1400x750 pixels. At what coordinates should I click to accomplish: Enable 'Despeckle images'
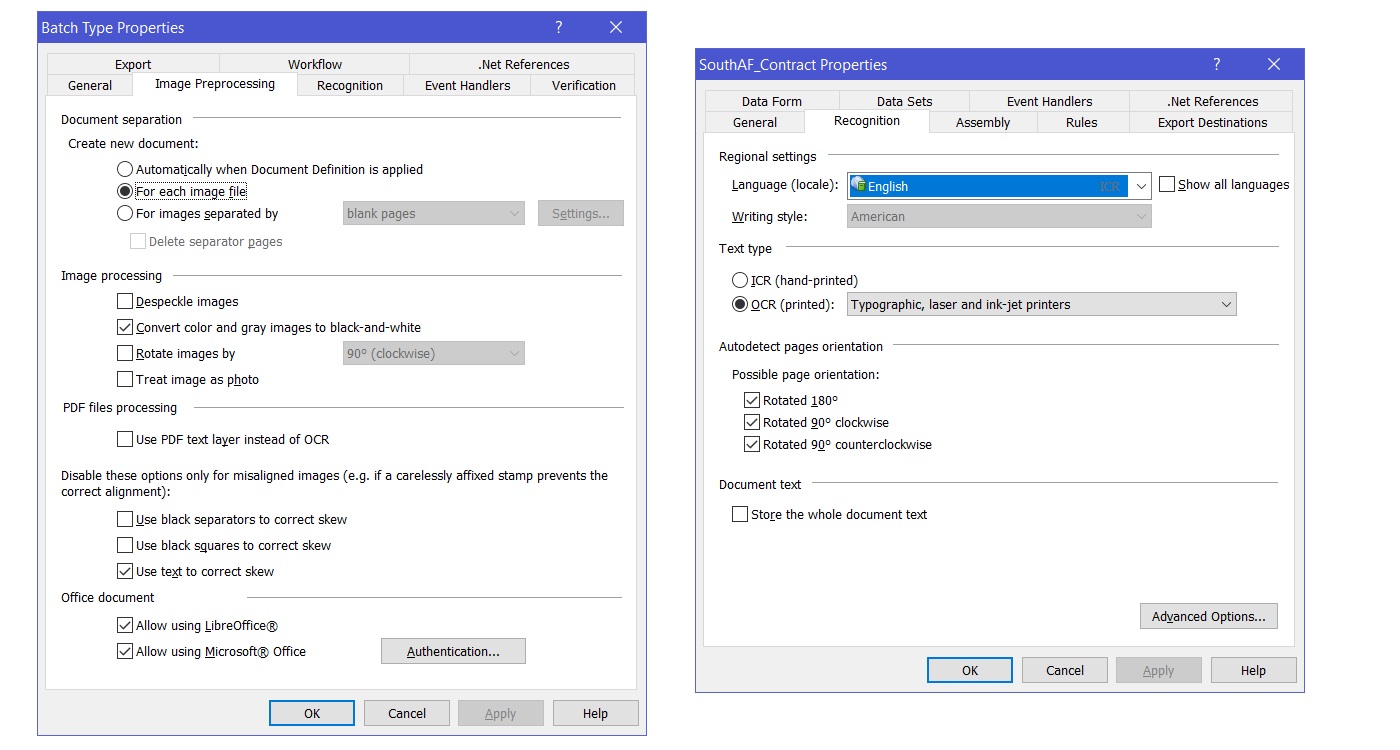coord(125,301)
